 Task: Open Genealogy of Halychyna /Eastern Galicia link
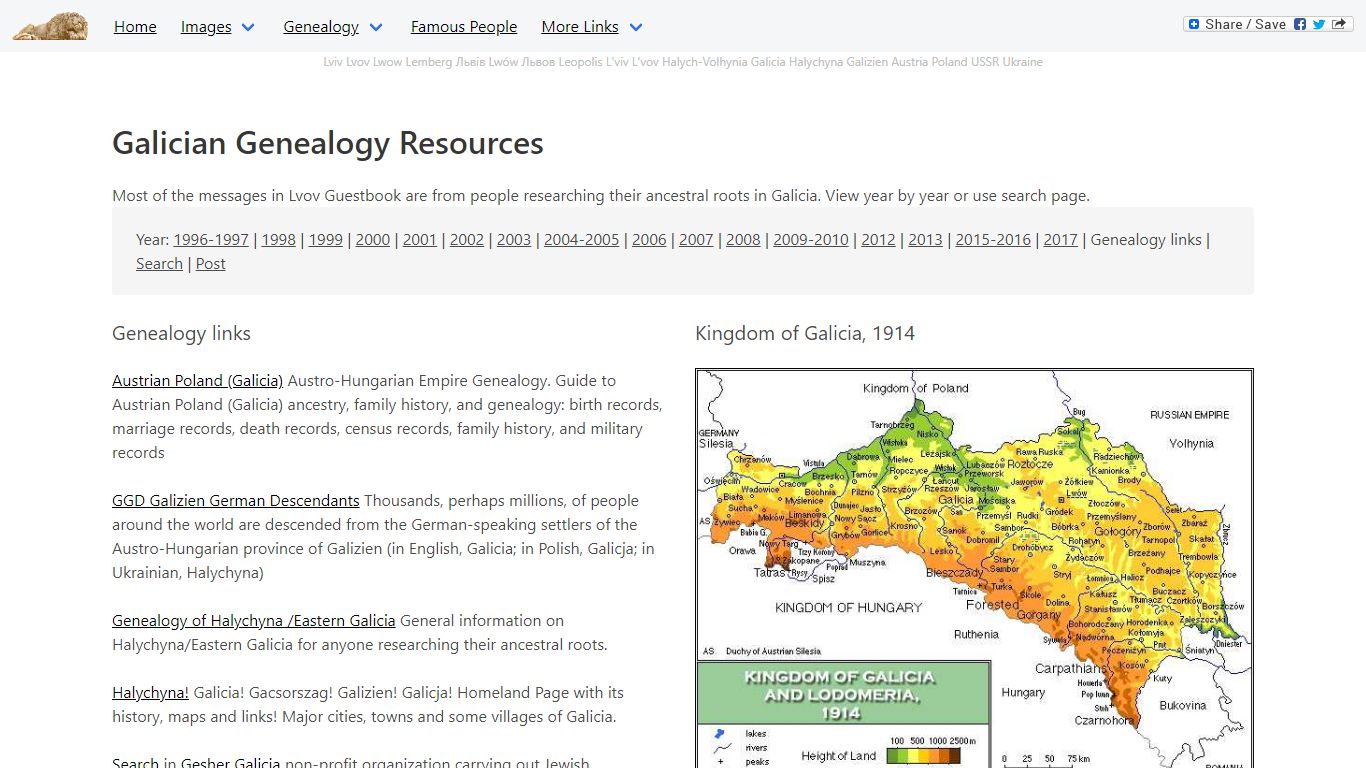(253, 621)
